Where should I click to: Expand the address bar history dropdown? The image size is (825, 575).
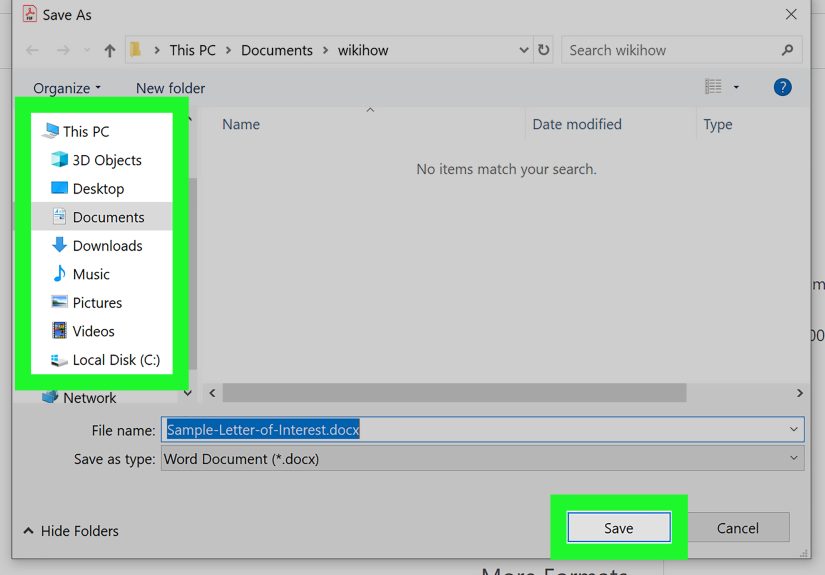524,50
